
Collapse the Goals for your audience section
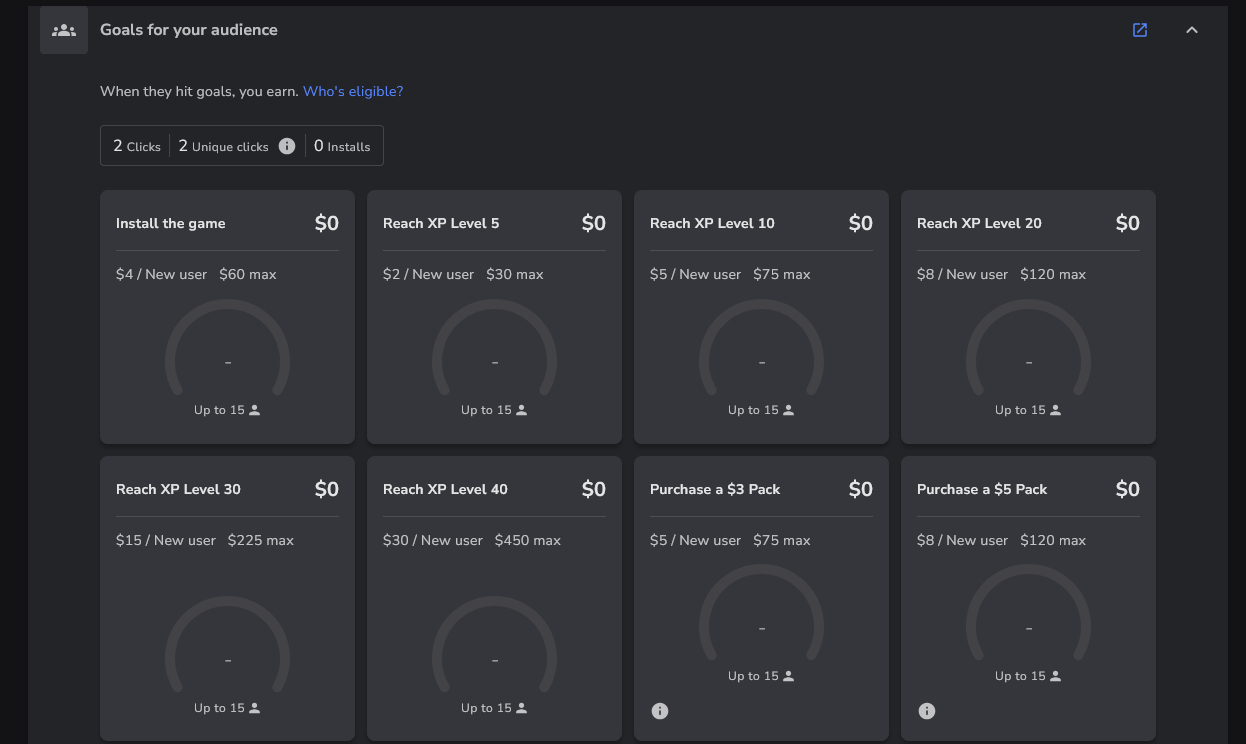(x=1191, y=30)
